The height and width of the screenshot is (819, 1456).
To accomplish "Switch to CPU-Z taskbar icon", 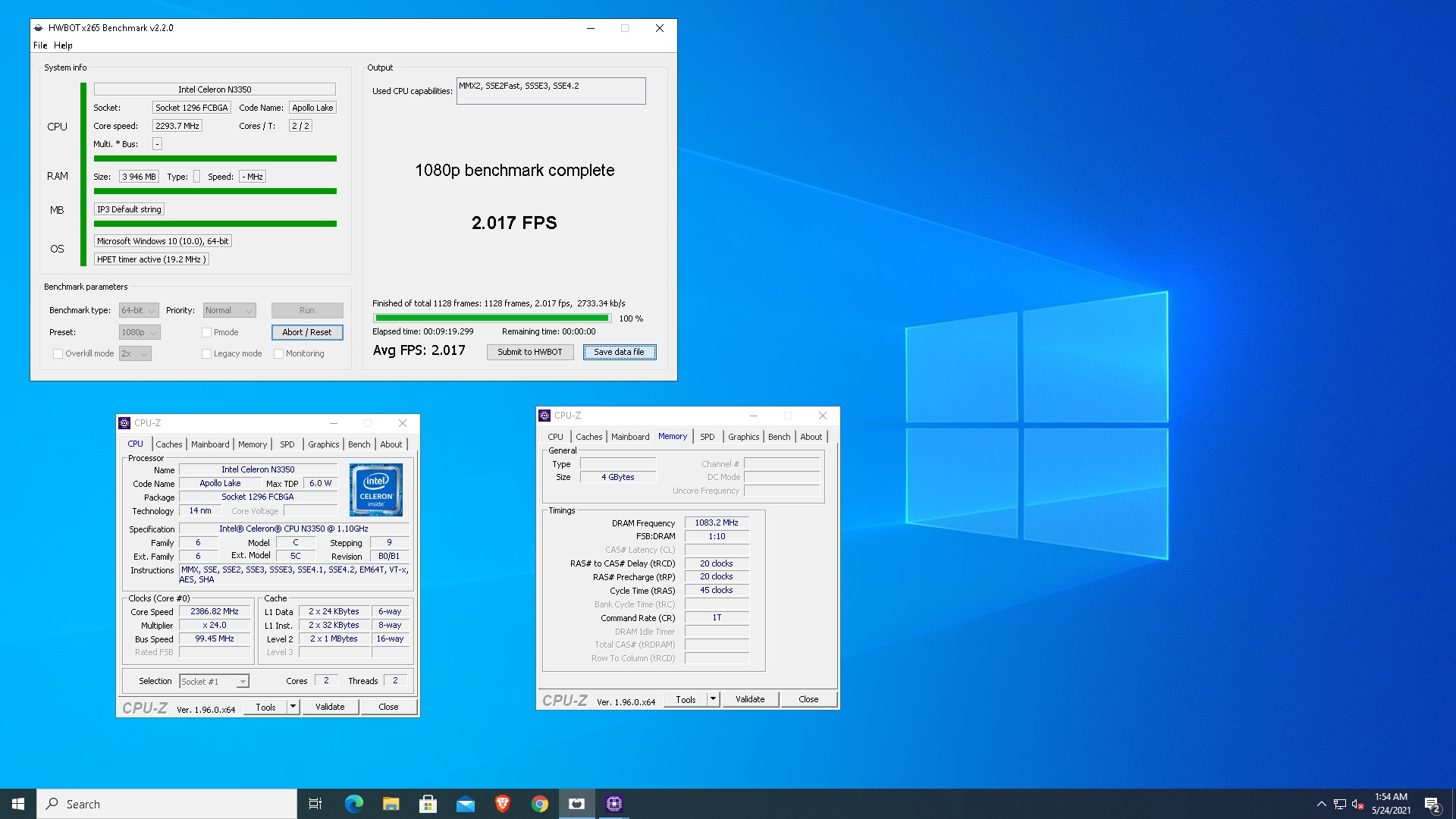I will point(614,804).
